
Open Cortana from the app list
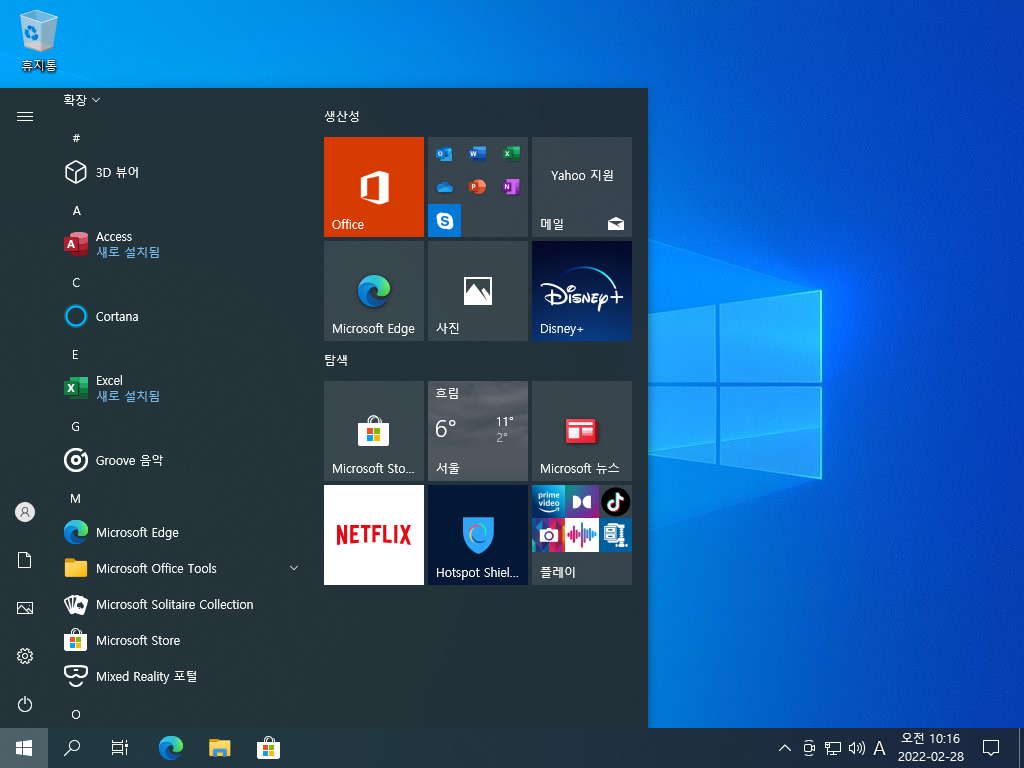click(x=183, y=316)
